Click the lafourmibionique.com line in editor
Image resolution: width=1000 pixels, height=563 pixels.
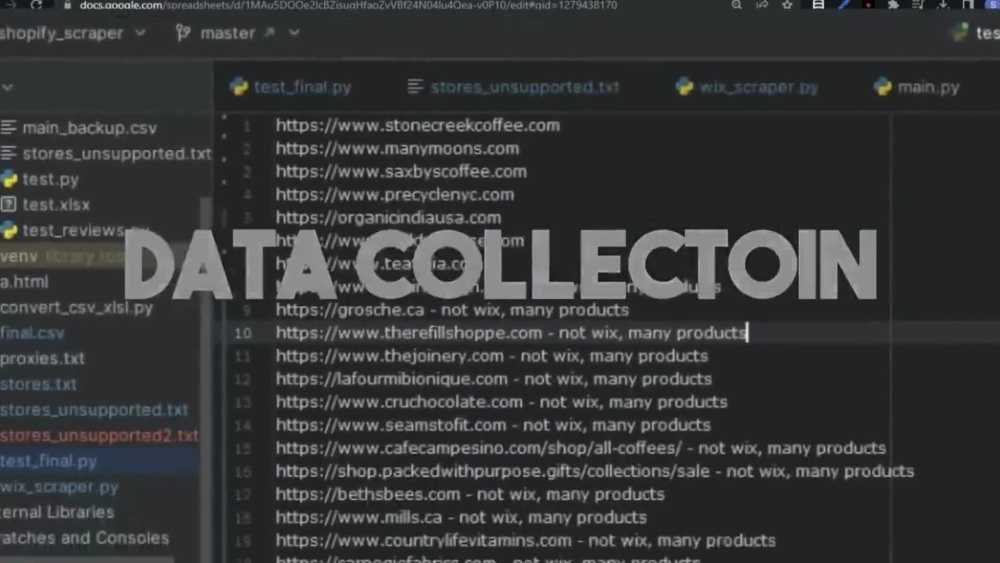pos(494,379)
